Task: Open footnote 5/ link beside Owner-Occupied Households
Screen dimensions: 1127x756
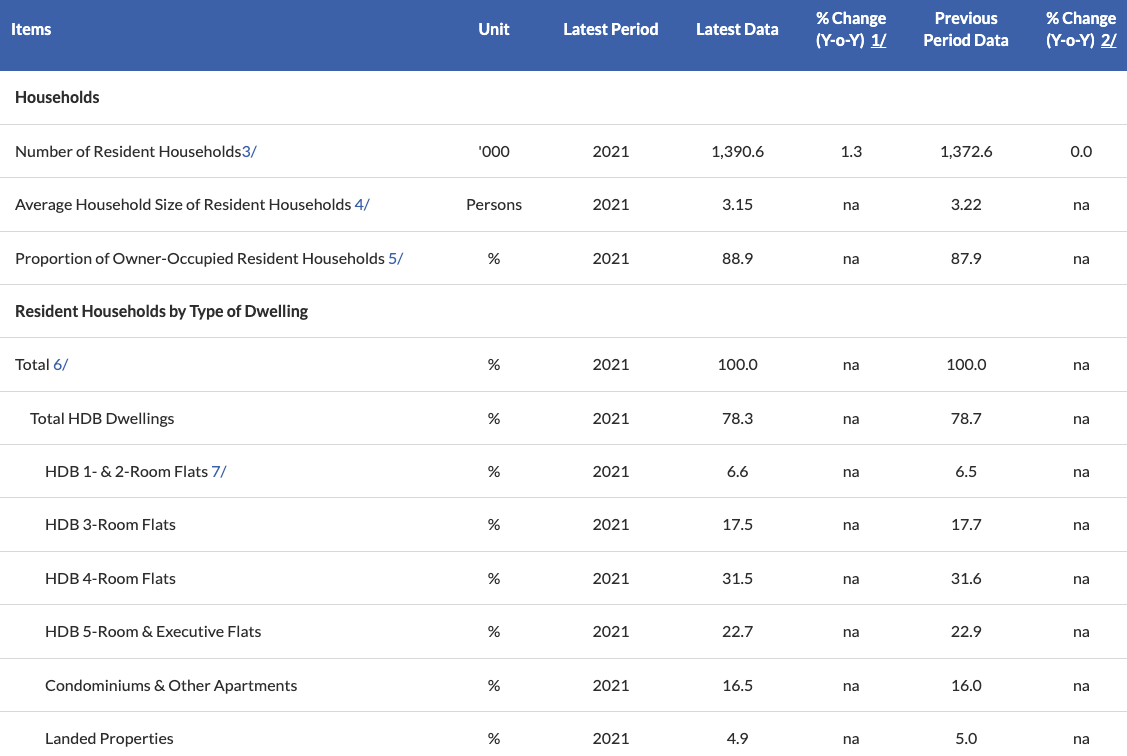Action: [x=396, y=259]
